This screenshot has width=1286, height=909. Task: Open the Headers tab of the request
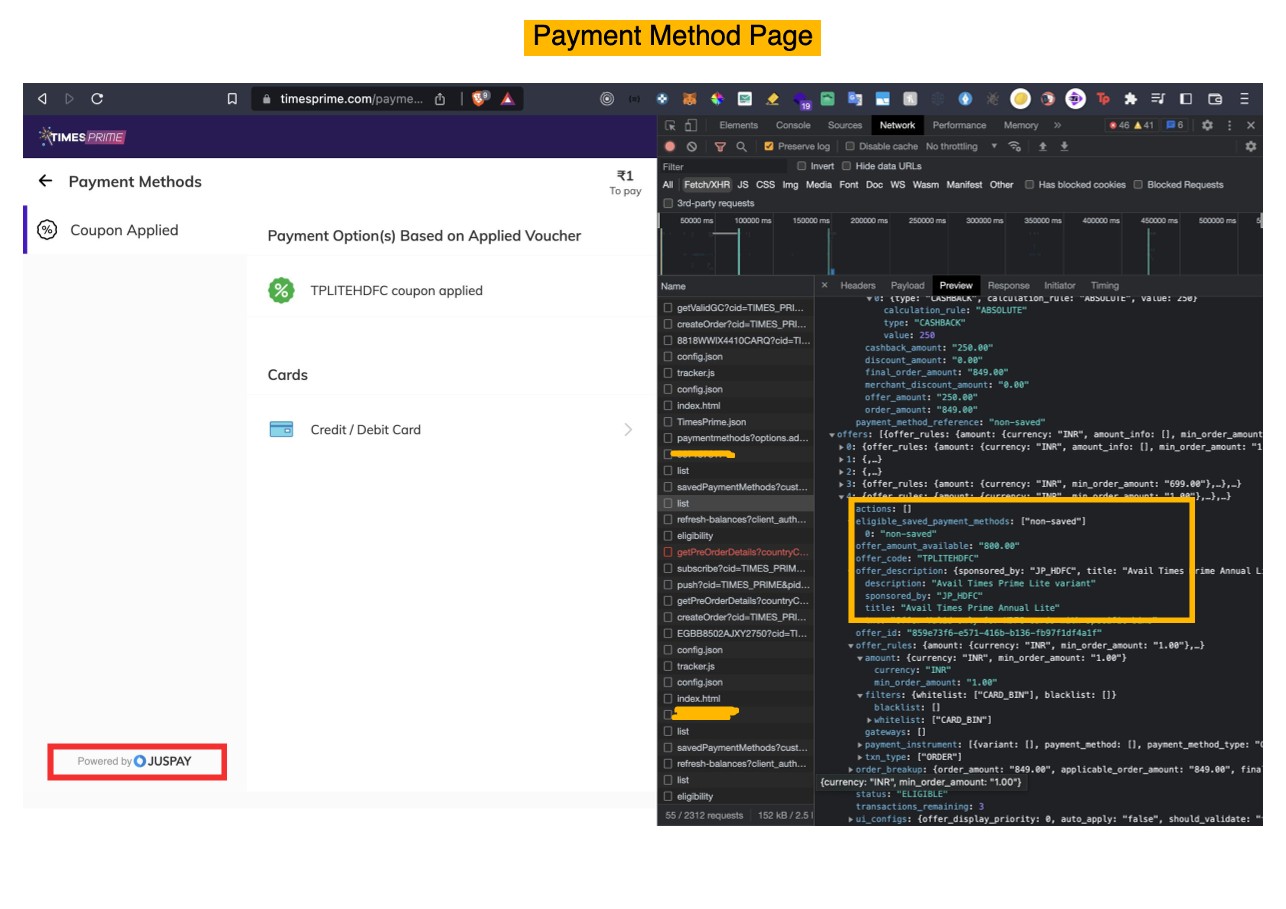[x=857, y=286]
